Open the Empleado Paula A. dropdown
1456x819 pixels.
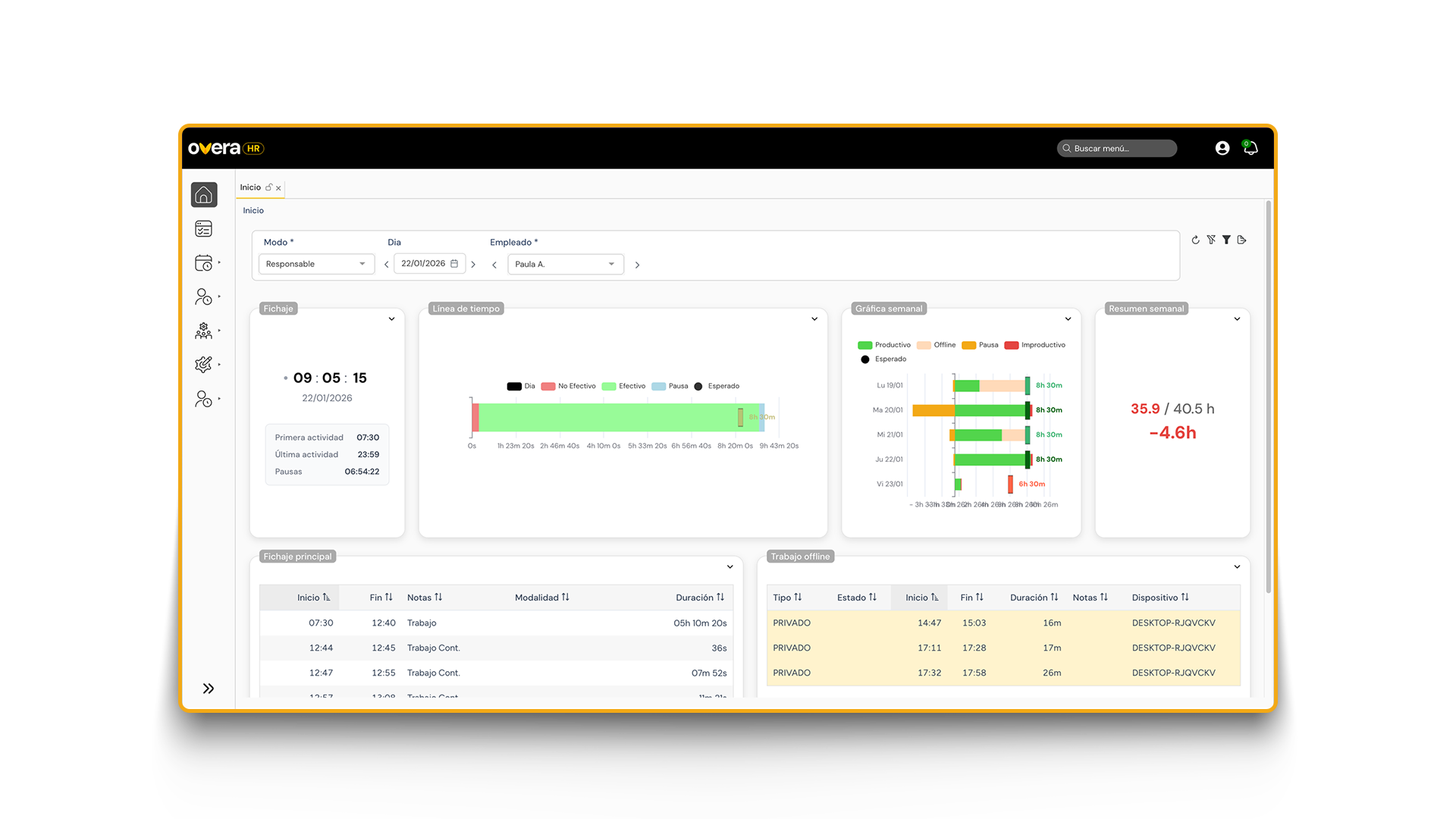(x=566, y=264)
